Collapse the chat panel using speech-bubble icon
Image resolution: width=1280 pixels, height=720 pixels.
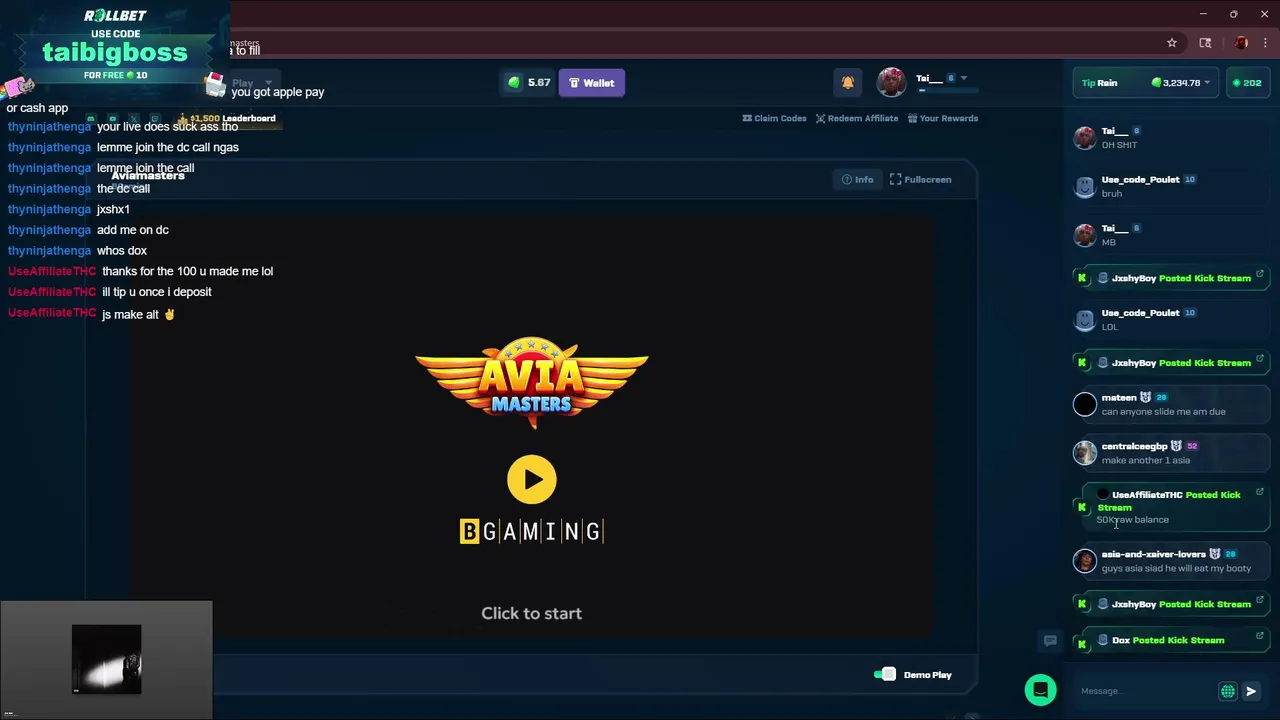coord(1050,640)
